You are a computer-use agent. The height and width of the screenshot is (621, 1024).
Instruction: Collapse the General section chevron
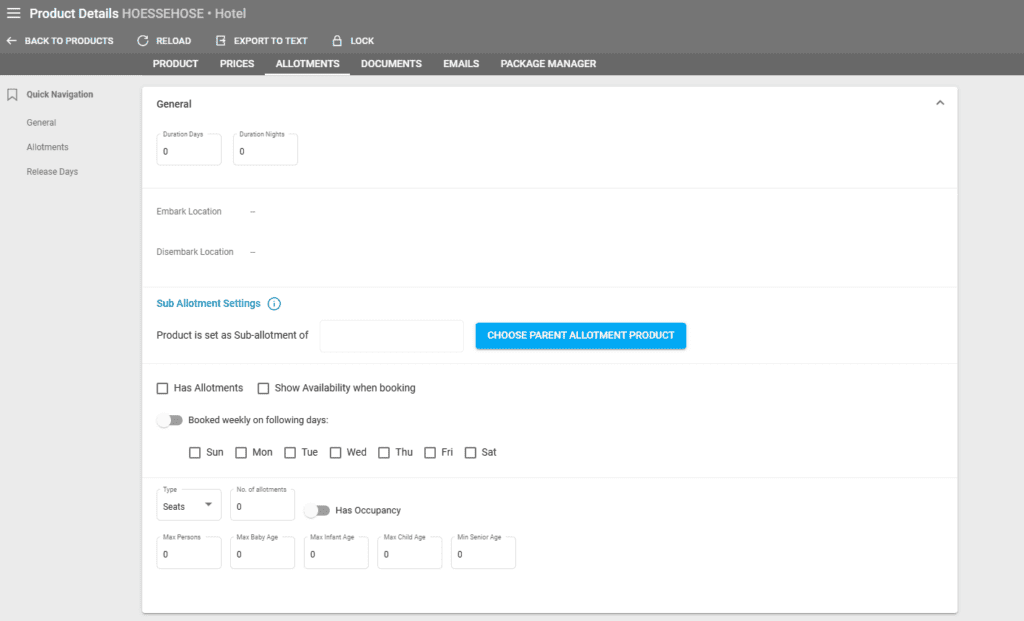click(939, 103)
